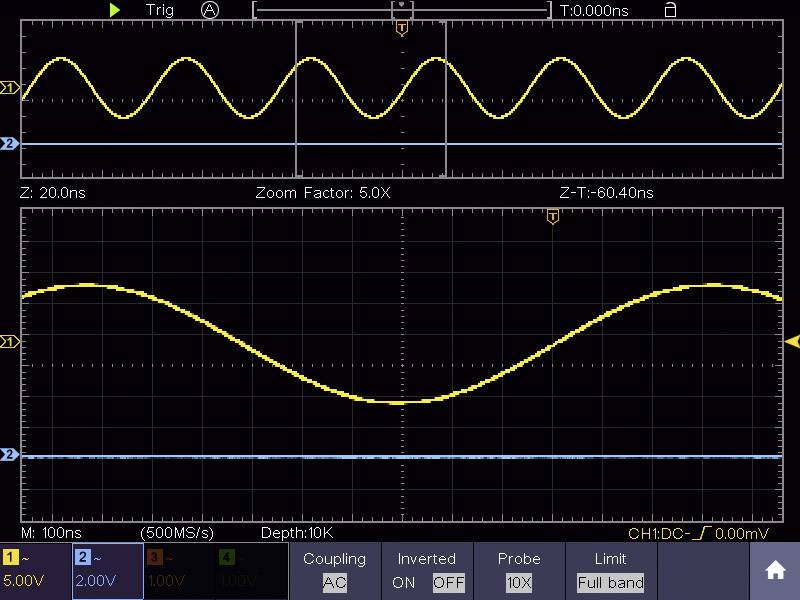Open the Coupling AC selector
The height and width of the screenshot is (600, 800).
335,583
